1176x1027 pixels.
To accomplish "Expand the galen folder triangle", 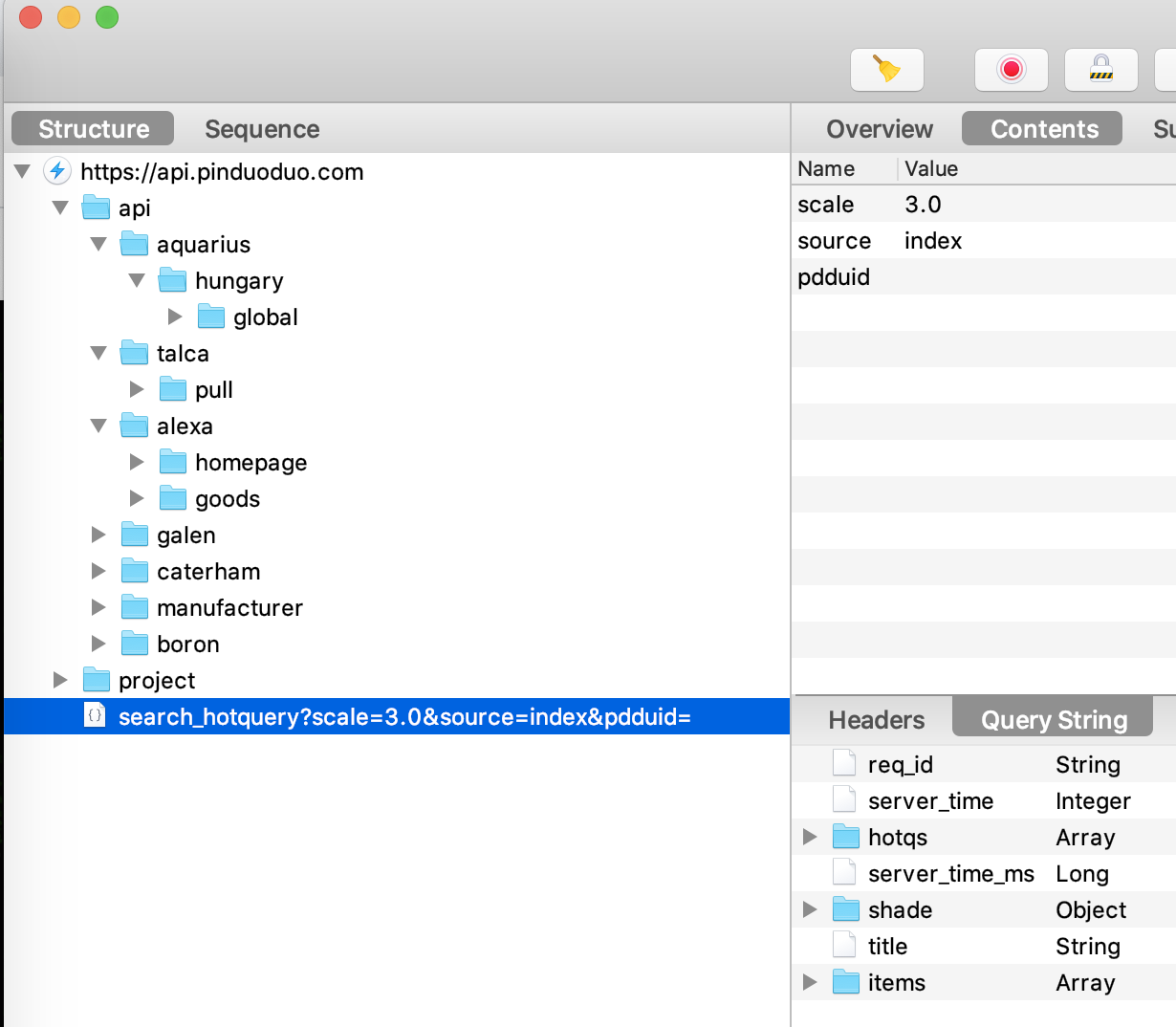I will click(x=98, y=535).
